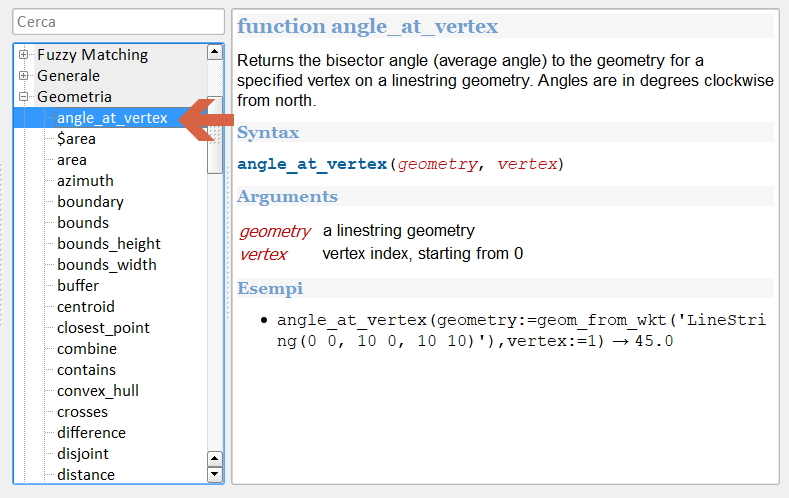Select the $area function
Viewport: 789px width, 498px height.
click(x=76, y=139)
